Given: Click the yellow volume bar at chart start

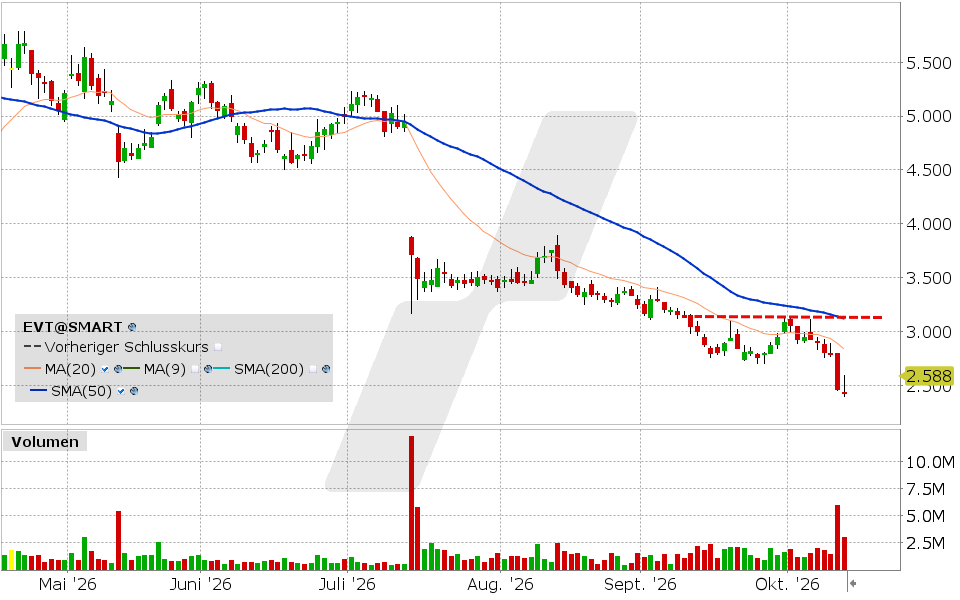Looking at the screenshot, I should click(12, 560).
